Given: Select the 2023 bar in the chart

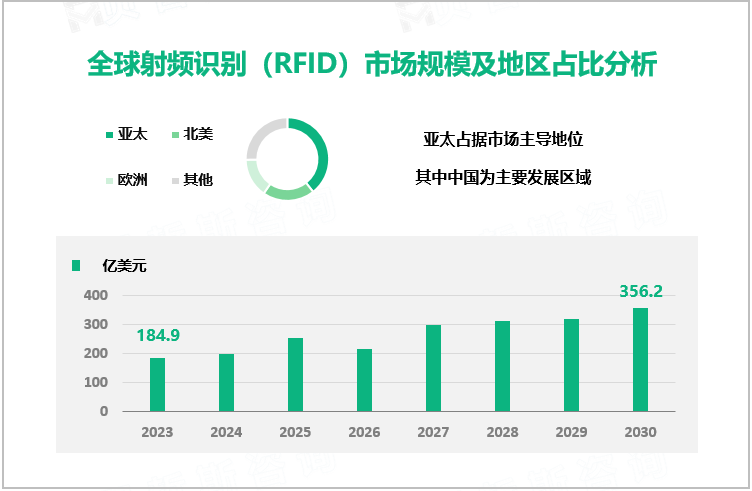Looking at the screenshot, I should [157, 385].
